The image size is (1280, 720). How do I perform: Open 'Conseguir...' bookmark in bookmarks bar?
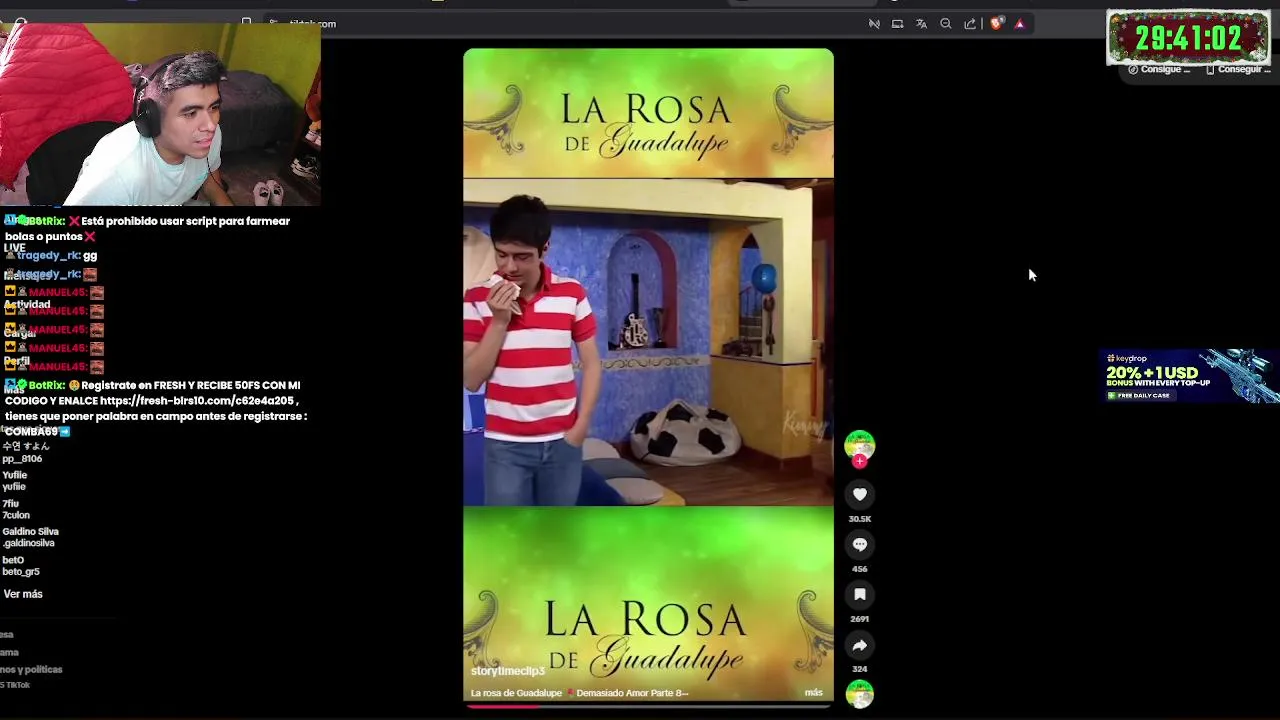click(1238, 69)
